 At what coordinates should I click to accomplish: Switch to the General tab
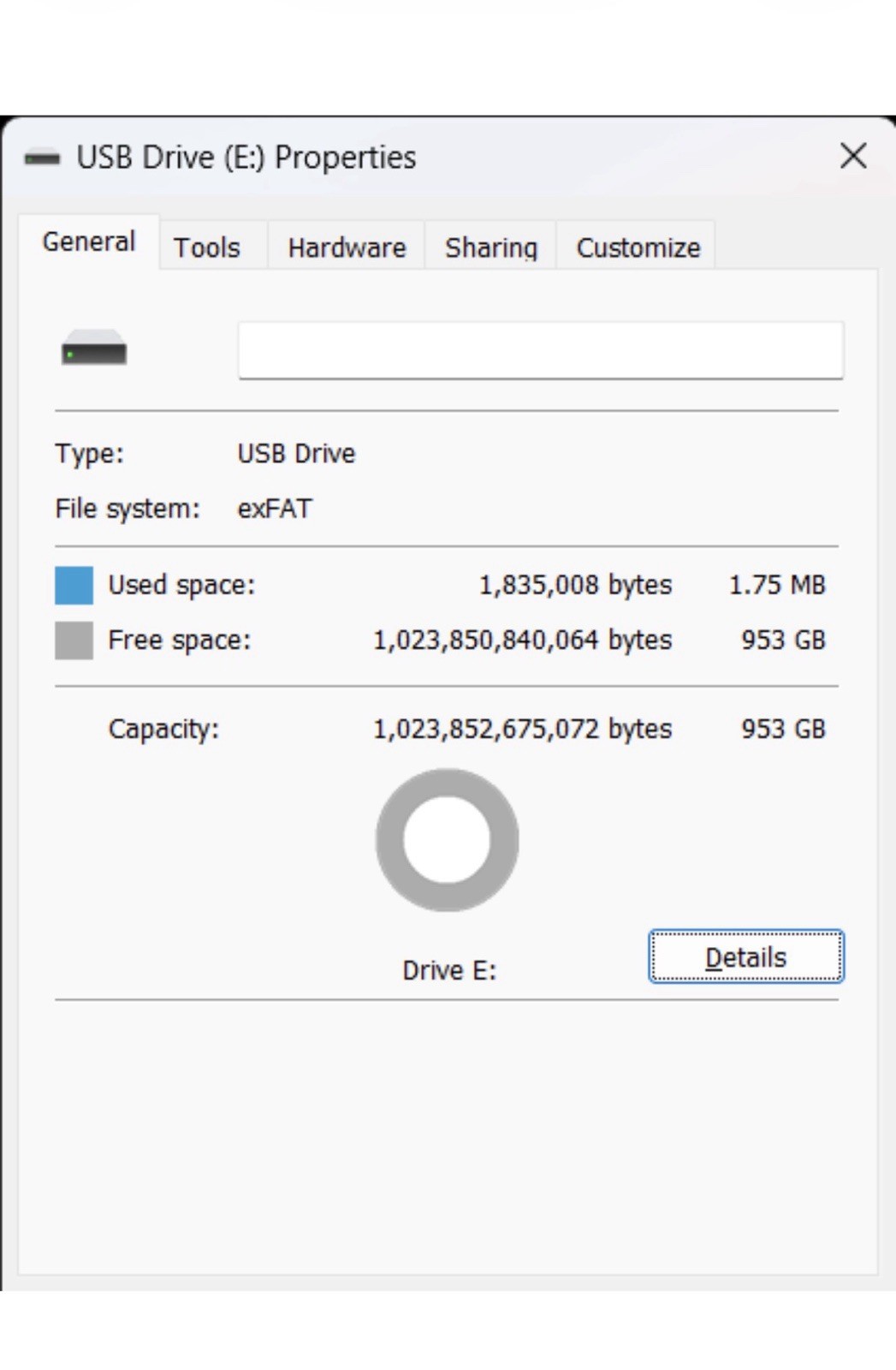89,242
